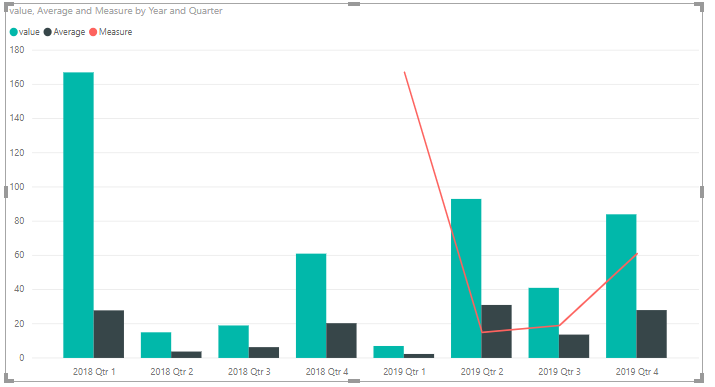Select the 2018 Qtr 2 dark Average bar

point(187,355)
